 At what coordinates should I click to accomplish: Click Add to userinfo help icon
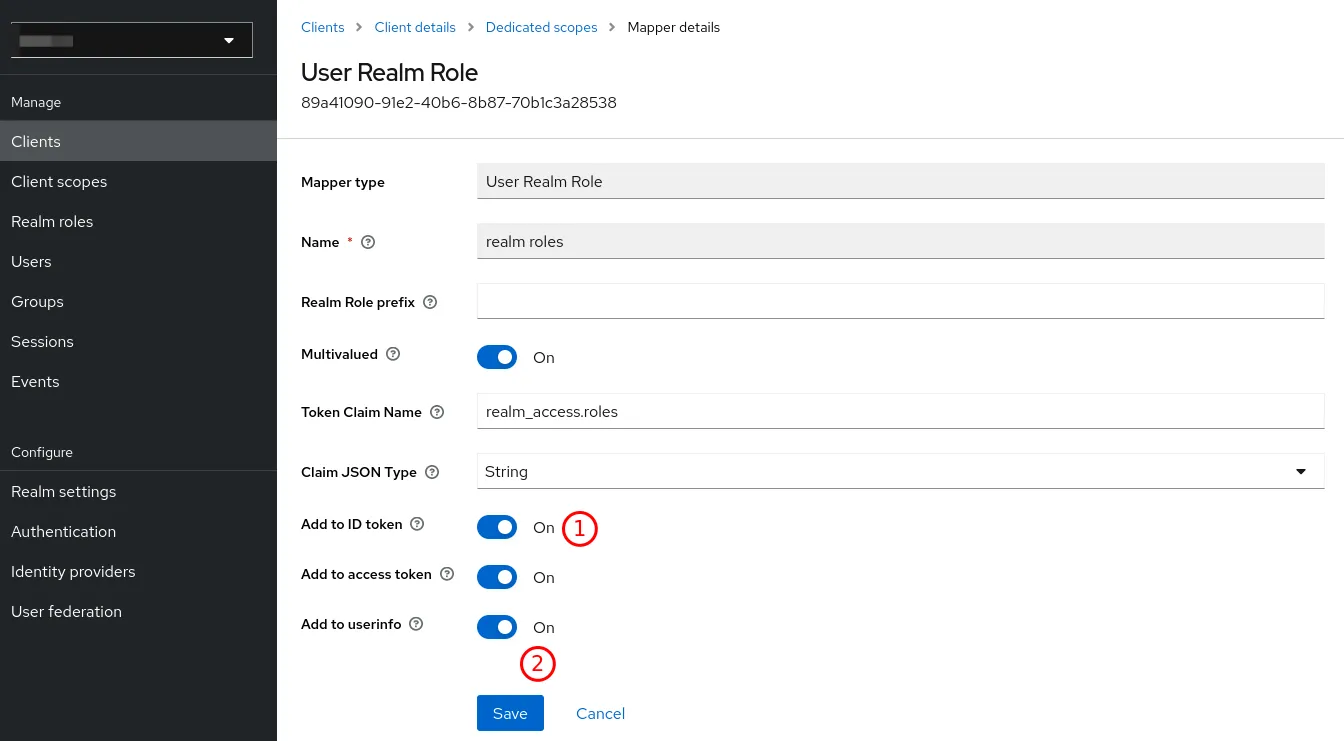pos(417,624)
